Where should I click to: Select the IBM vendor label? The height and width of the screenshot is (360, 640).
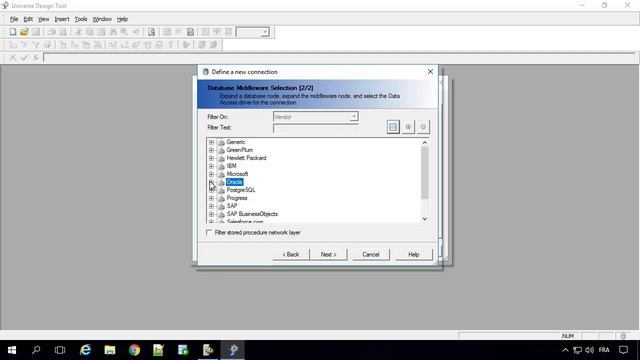coord(231,166)
